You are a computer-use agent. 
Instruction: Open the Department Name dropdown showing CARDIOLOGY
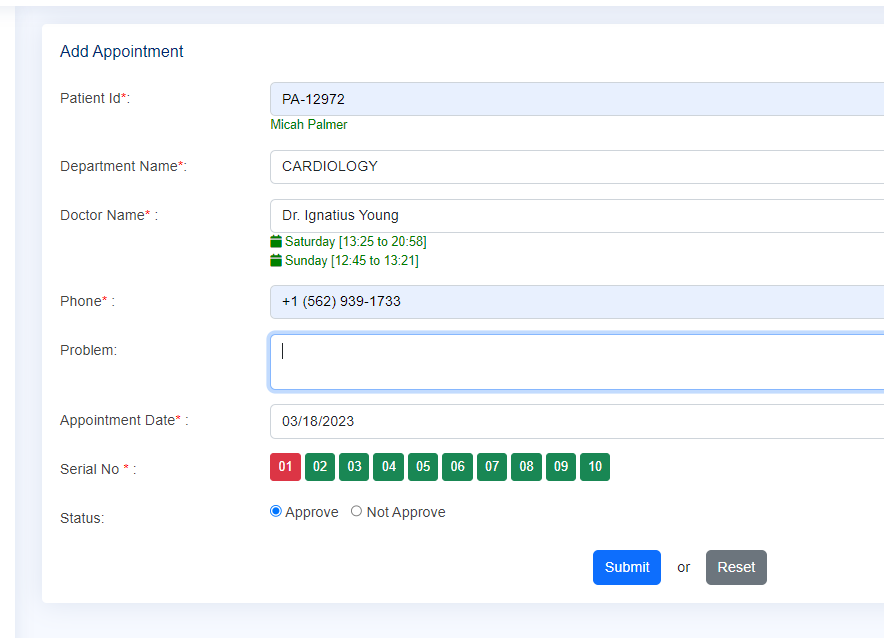click(x=577, y=167)
